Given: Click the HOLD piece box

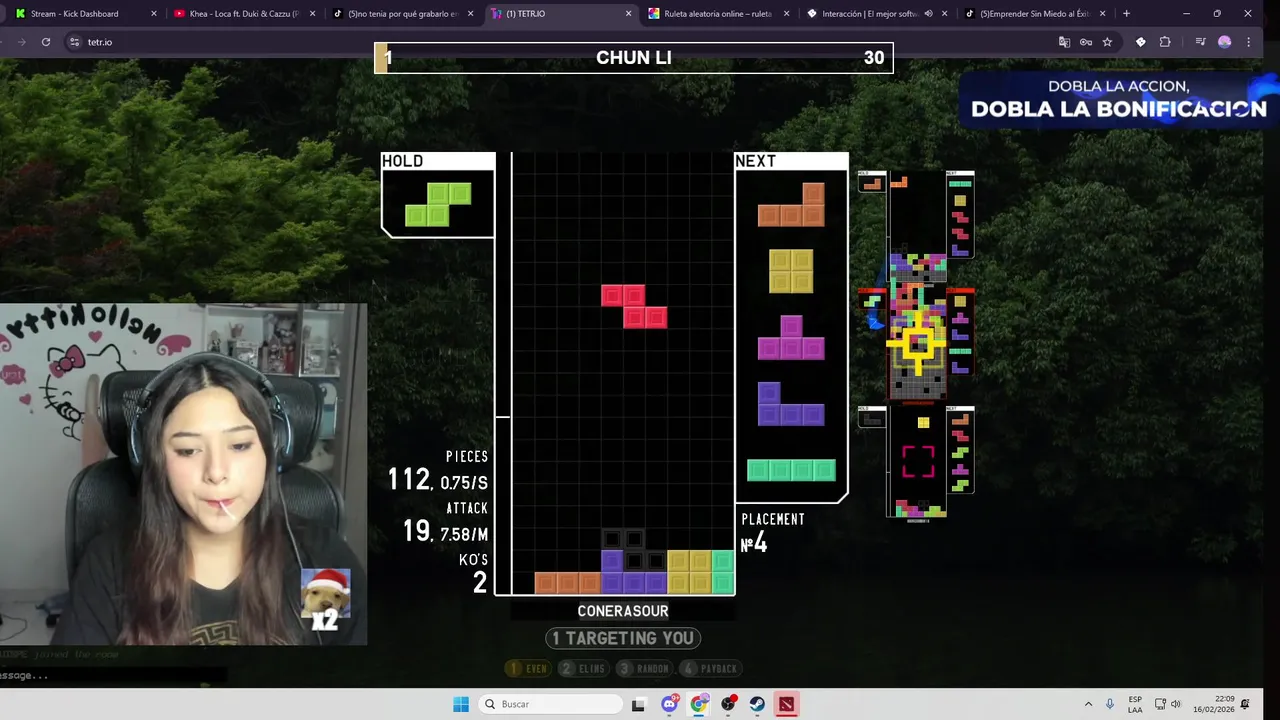Looking at the screenshot, I should pos(438,195).
